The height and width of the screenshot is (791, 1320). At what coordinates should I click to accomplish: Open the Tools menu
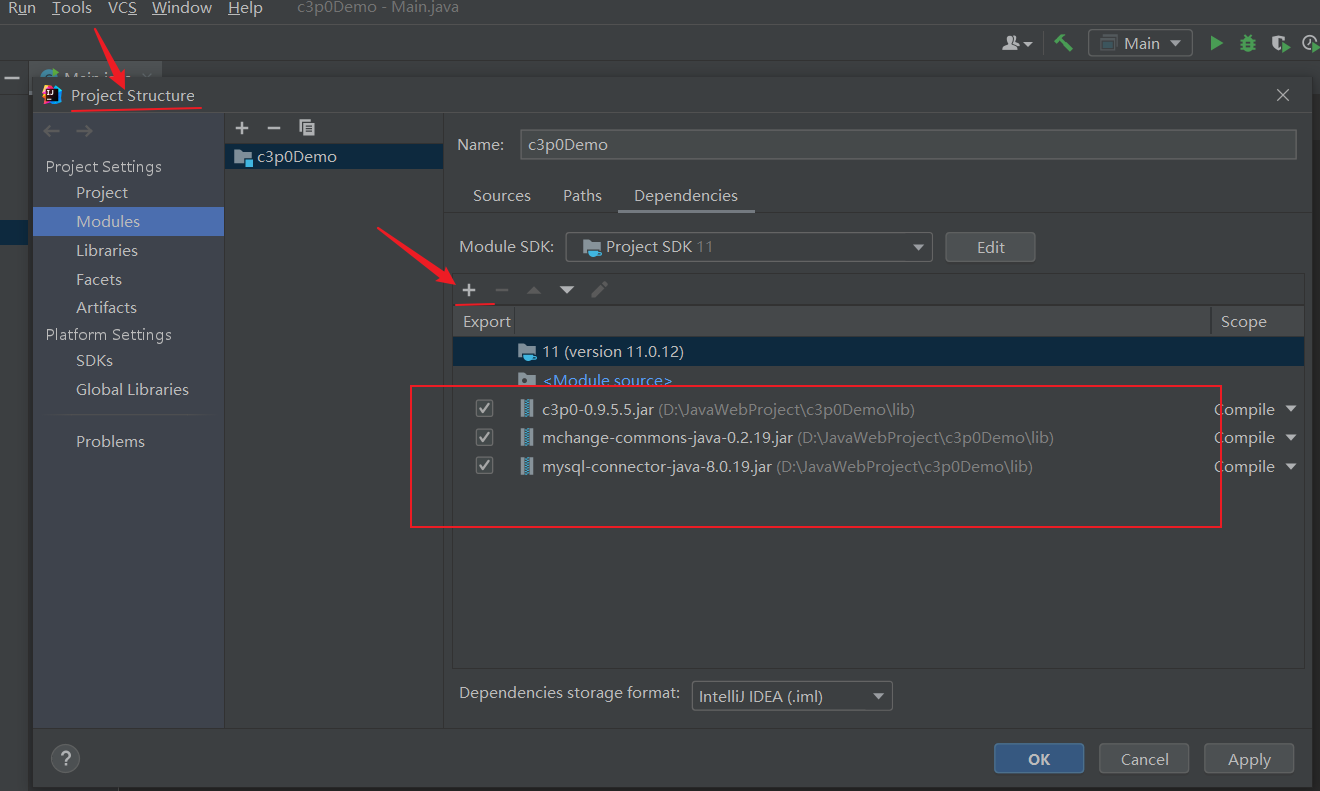(72, 8)
